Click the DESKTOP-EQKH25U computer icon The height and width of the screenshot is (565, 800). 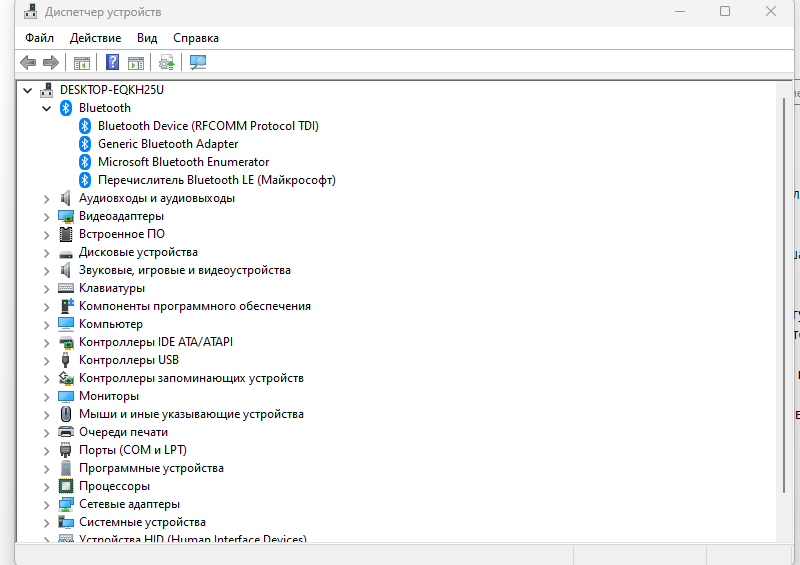[x=46, y=90]
